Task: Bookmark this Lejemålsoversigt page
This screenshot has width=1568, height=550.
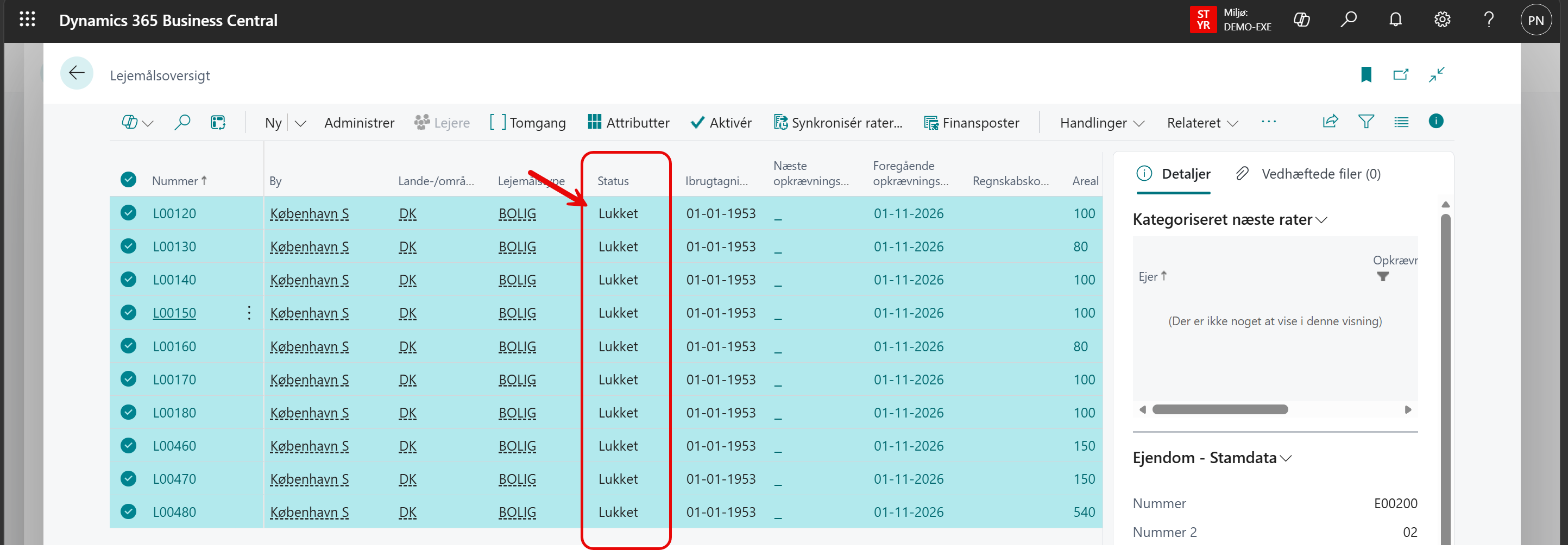Action: point(1366,75)
